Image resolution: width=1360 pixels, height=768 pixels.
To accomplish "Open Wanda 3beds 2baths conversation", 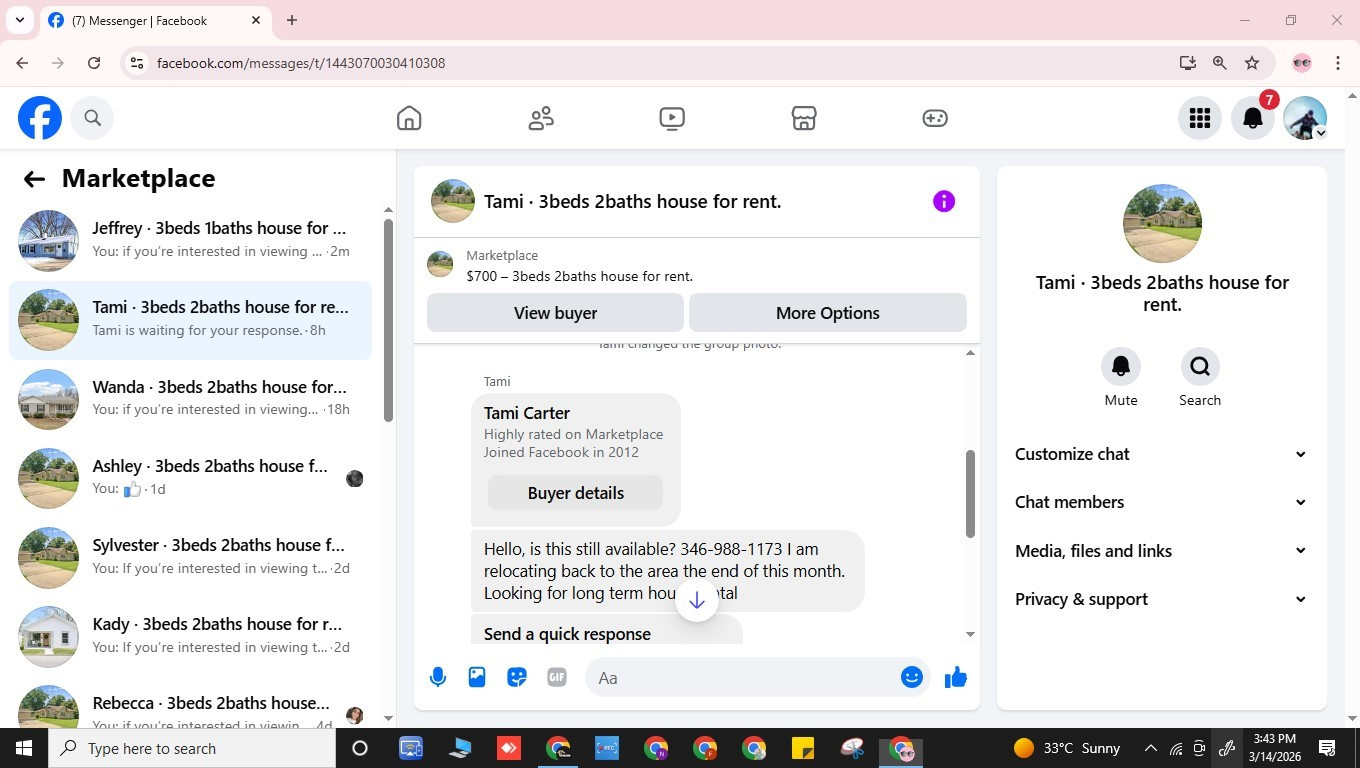I will pos(190,399).
